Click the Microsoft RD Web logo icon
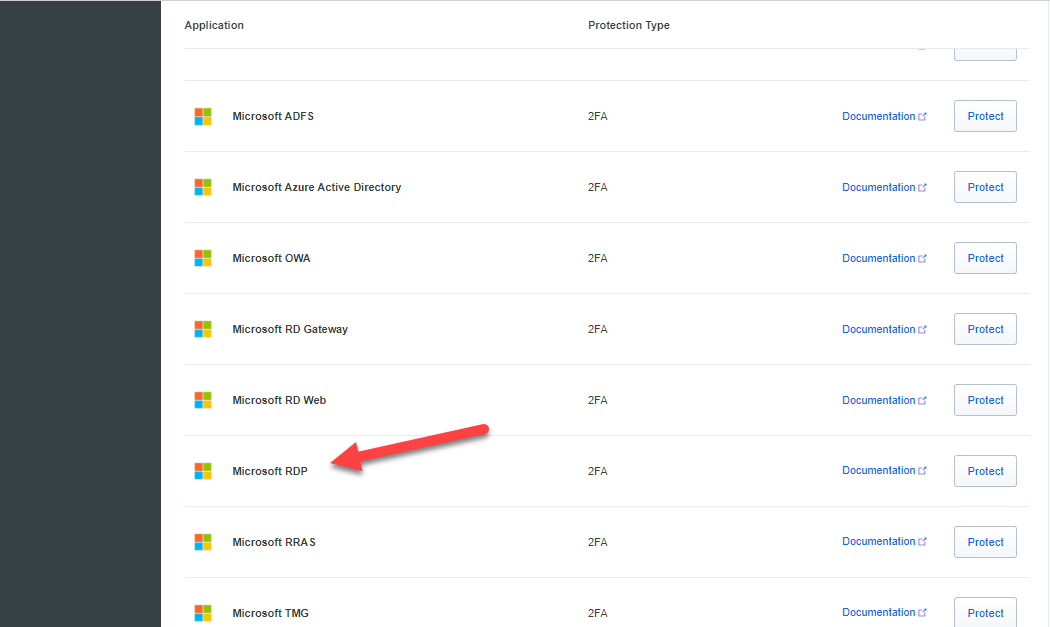This screenshot has width=1050, height=627. (x=203, y=401)
